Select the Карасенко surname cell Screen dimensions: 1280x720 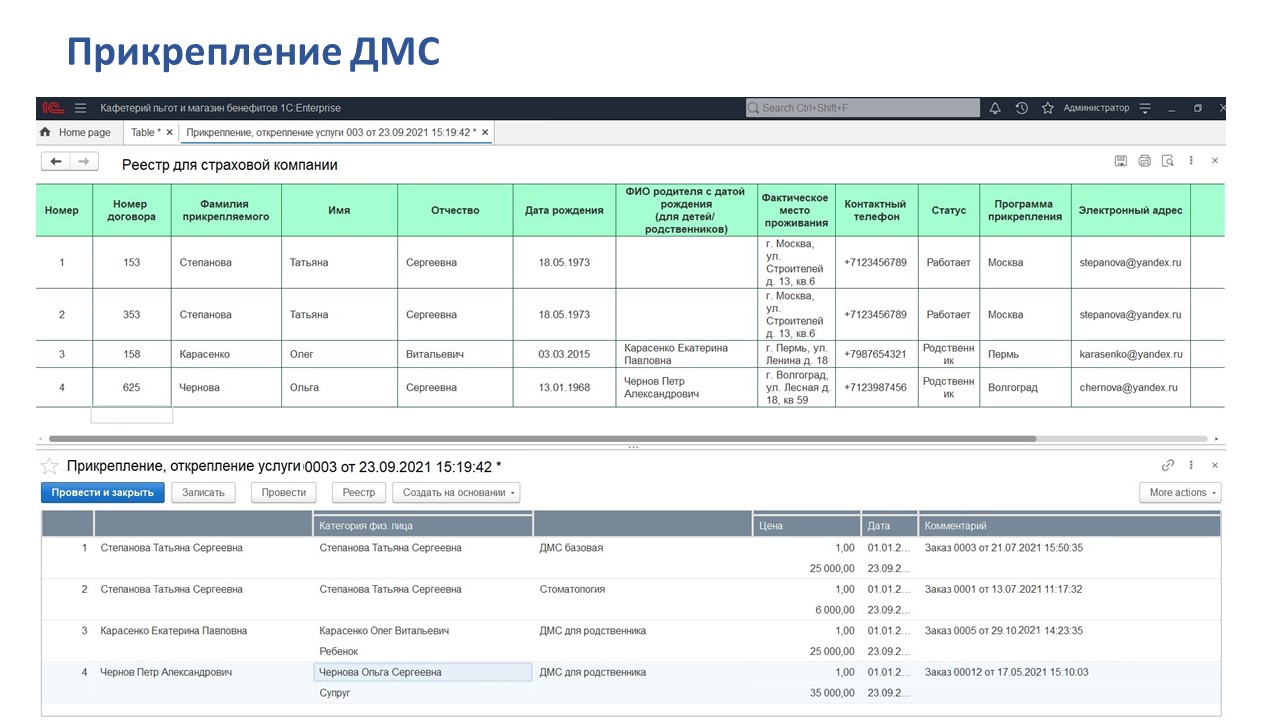pos(225,354)
